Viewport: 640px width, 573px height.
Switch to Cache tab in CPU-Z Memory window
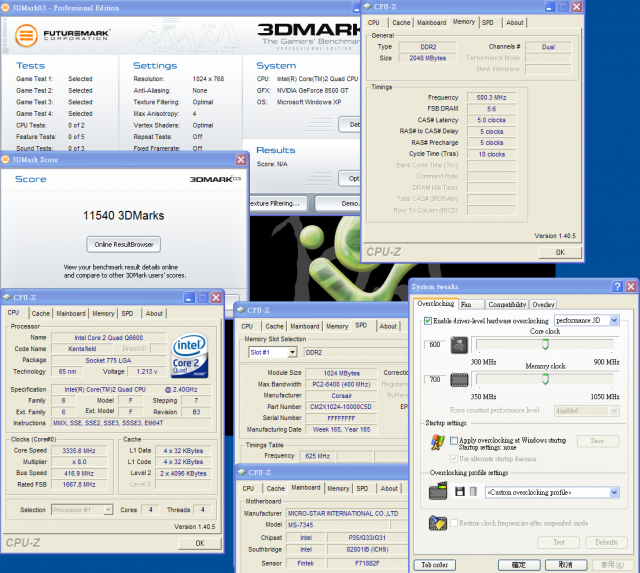pyautogui.click(x=401, y=22)
